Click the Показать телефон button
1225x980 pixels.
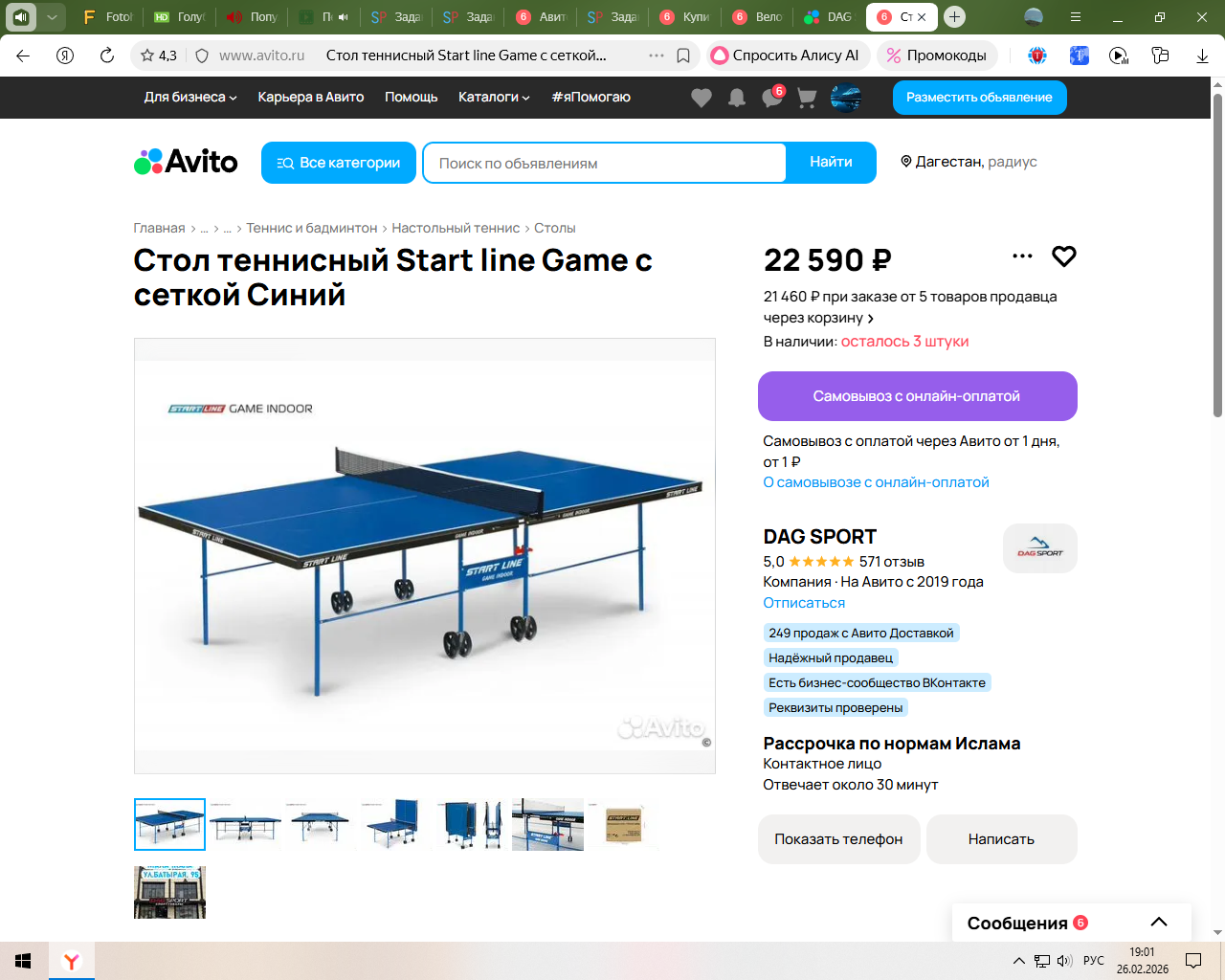click(839, 839)
